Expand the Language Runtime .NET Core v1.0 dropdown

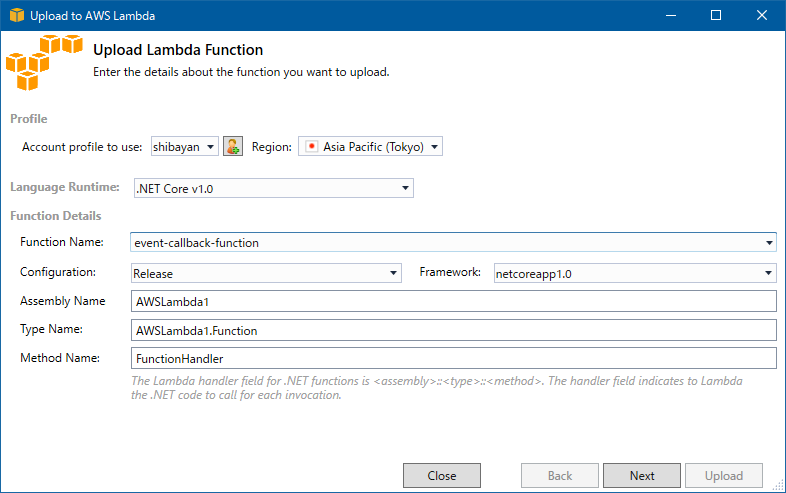274,188
